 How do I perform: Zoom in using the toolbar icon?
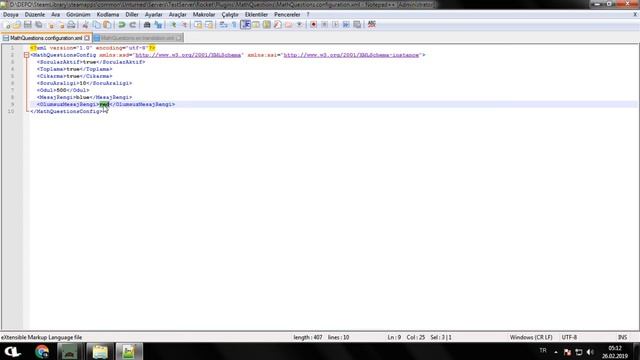point(173,25)
